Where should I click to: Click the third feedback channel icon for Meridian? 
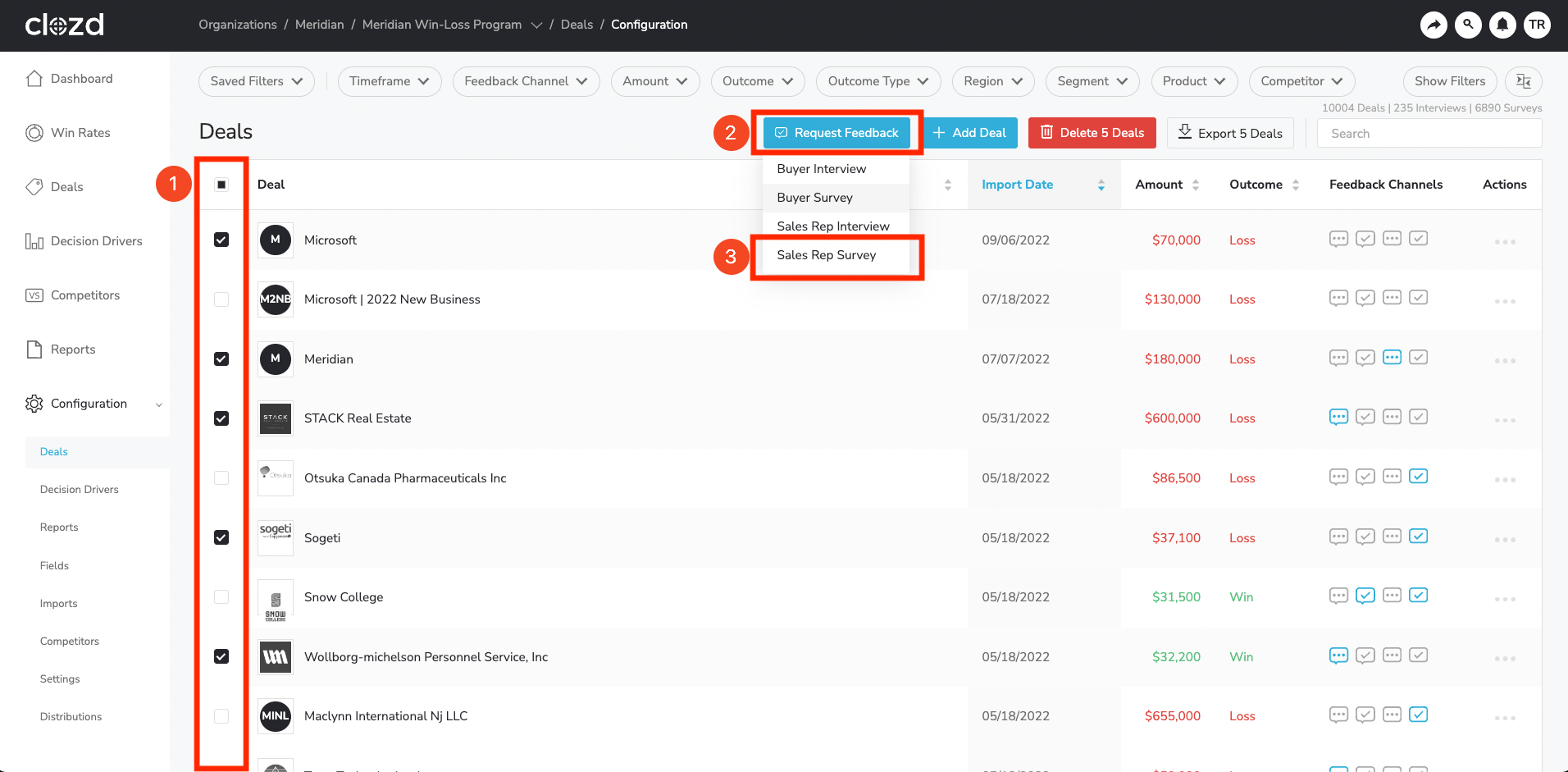[x=1392, y=358]
